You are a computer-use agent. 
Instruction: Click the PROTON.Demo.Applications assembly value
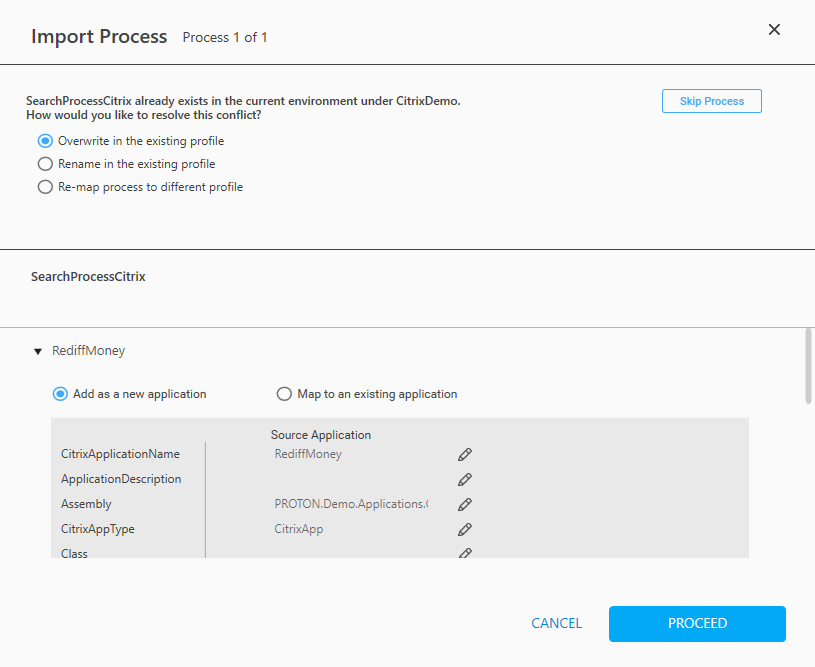click(x=352, y=504)
